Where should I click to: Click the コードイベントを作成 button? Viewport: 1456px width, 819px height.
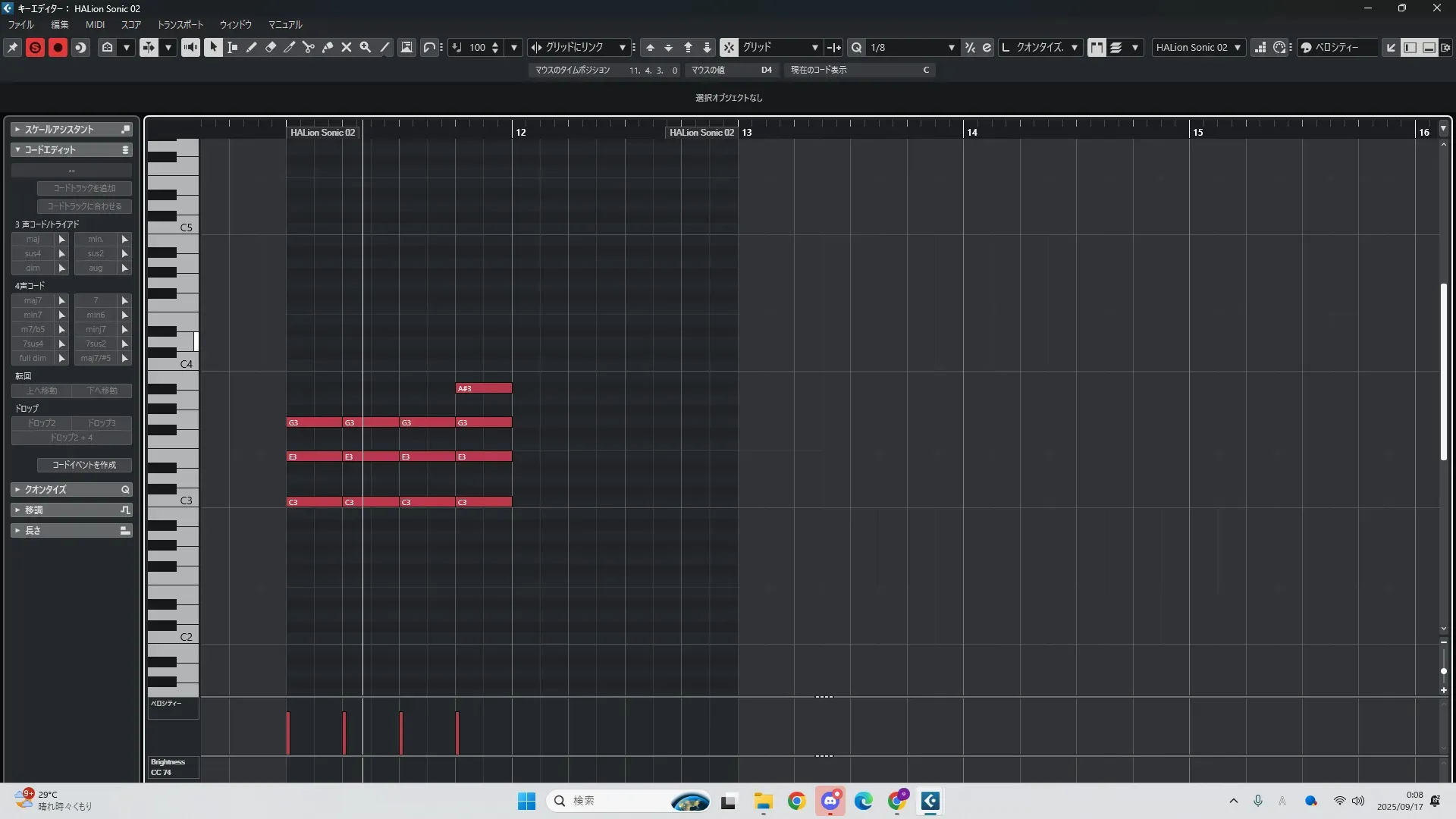point(84,465)
